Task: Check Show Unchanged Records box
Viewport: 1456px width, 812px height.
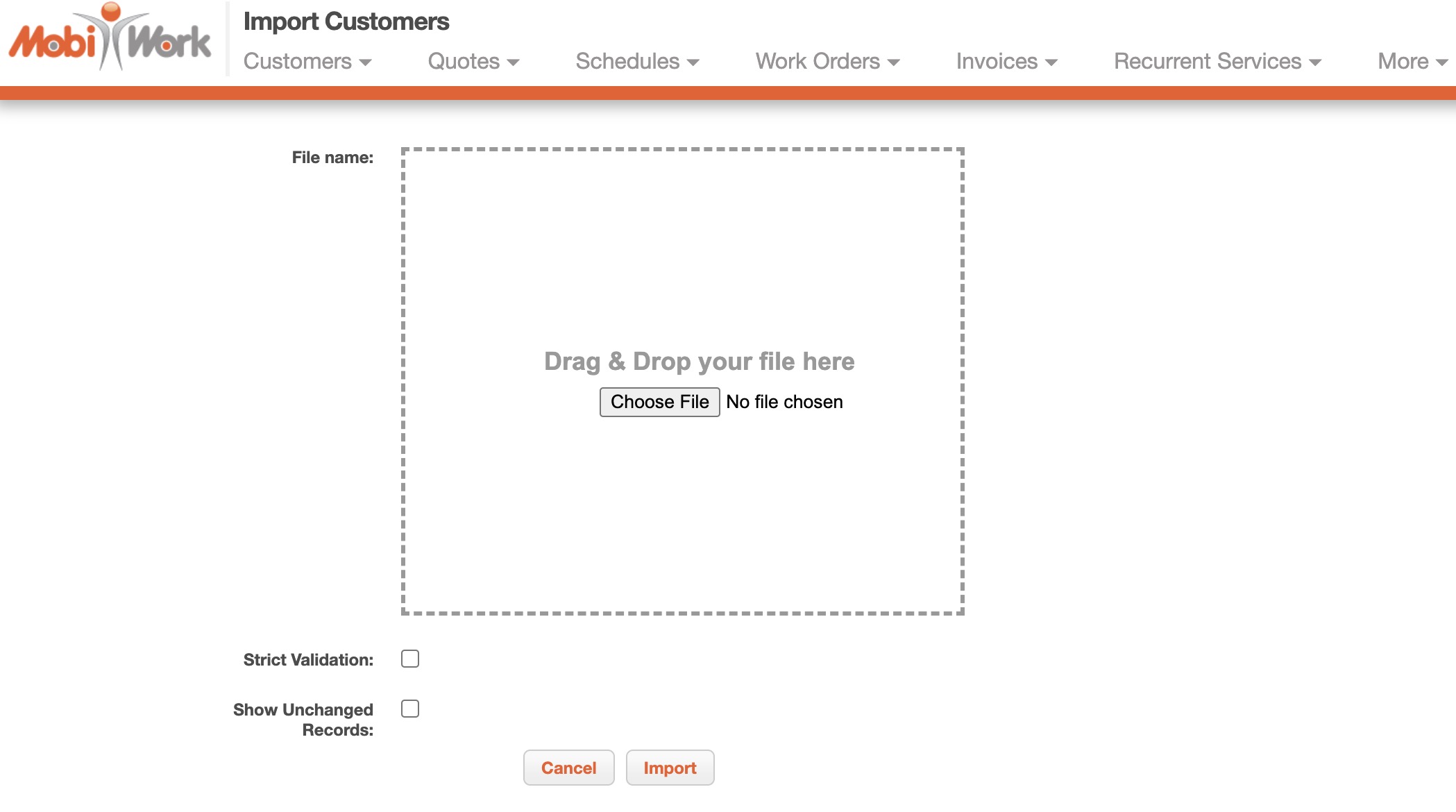Action: tap(410, 709)
